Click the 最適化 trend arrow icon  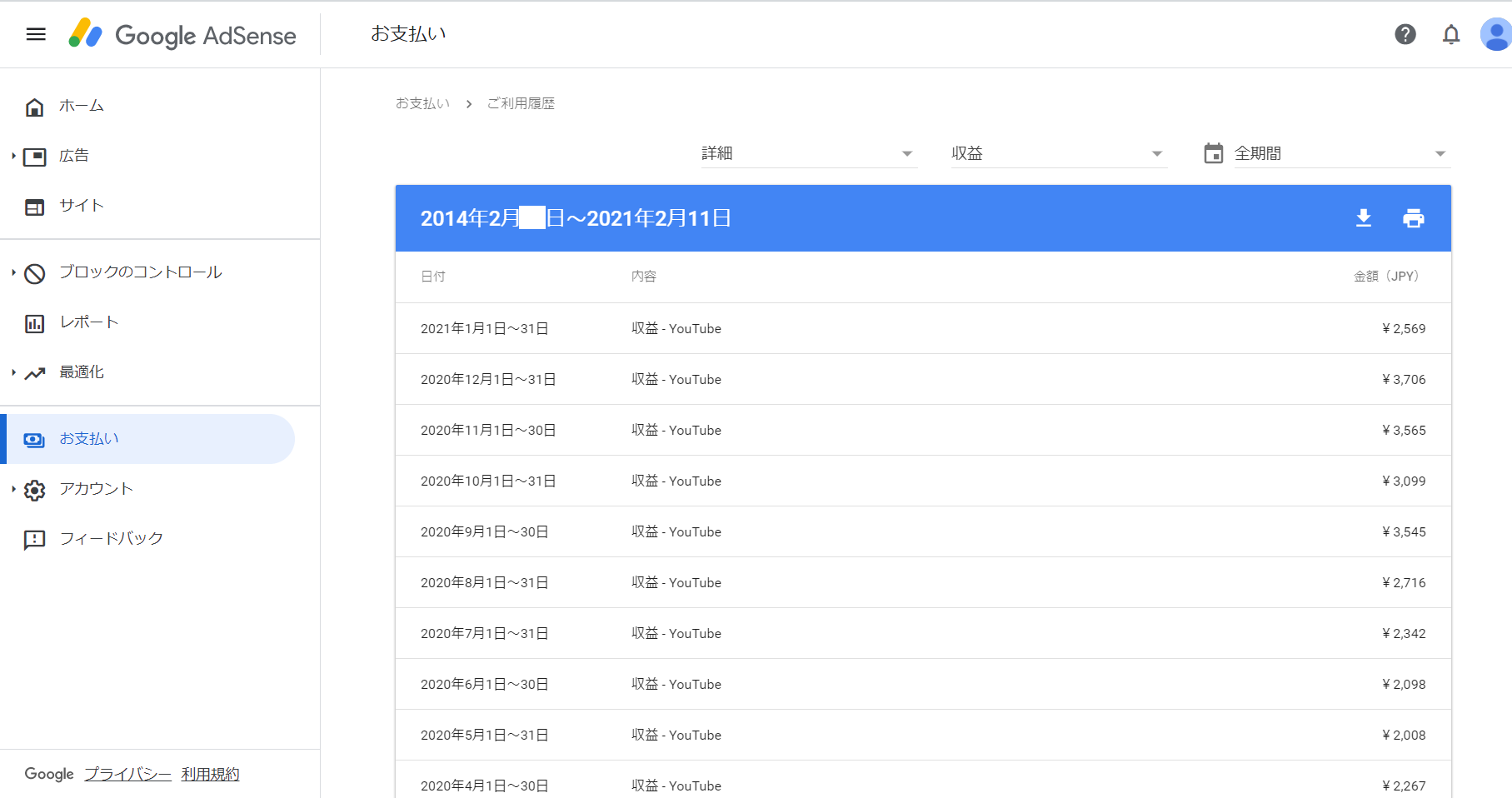tap(34, 373)
